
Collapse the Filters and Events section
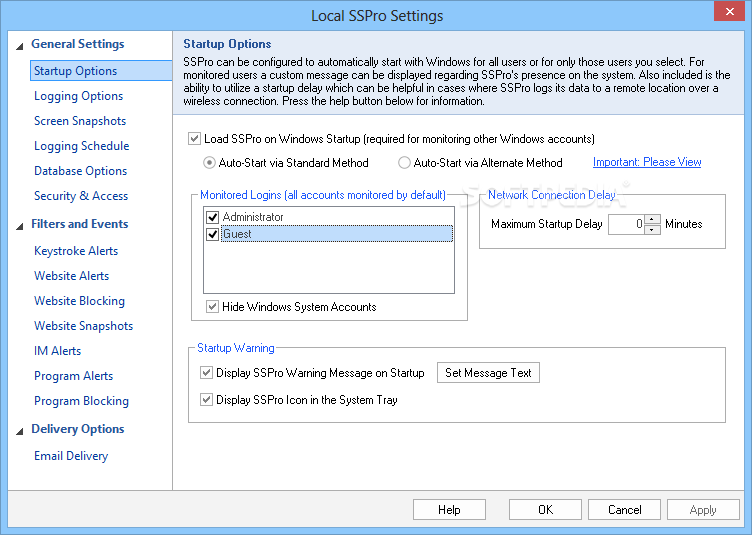pos(20,226)
